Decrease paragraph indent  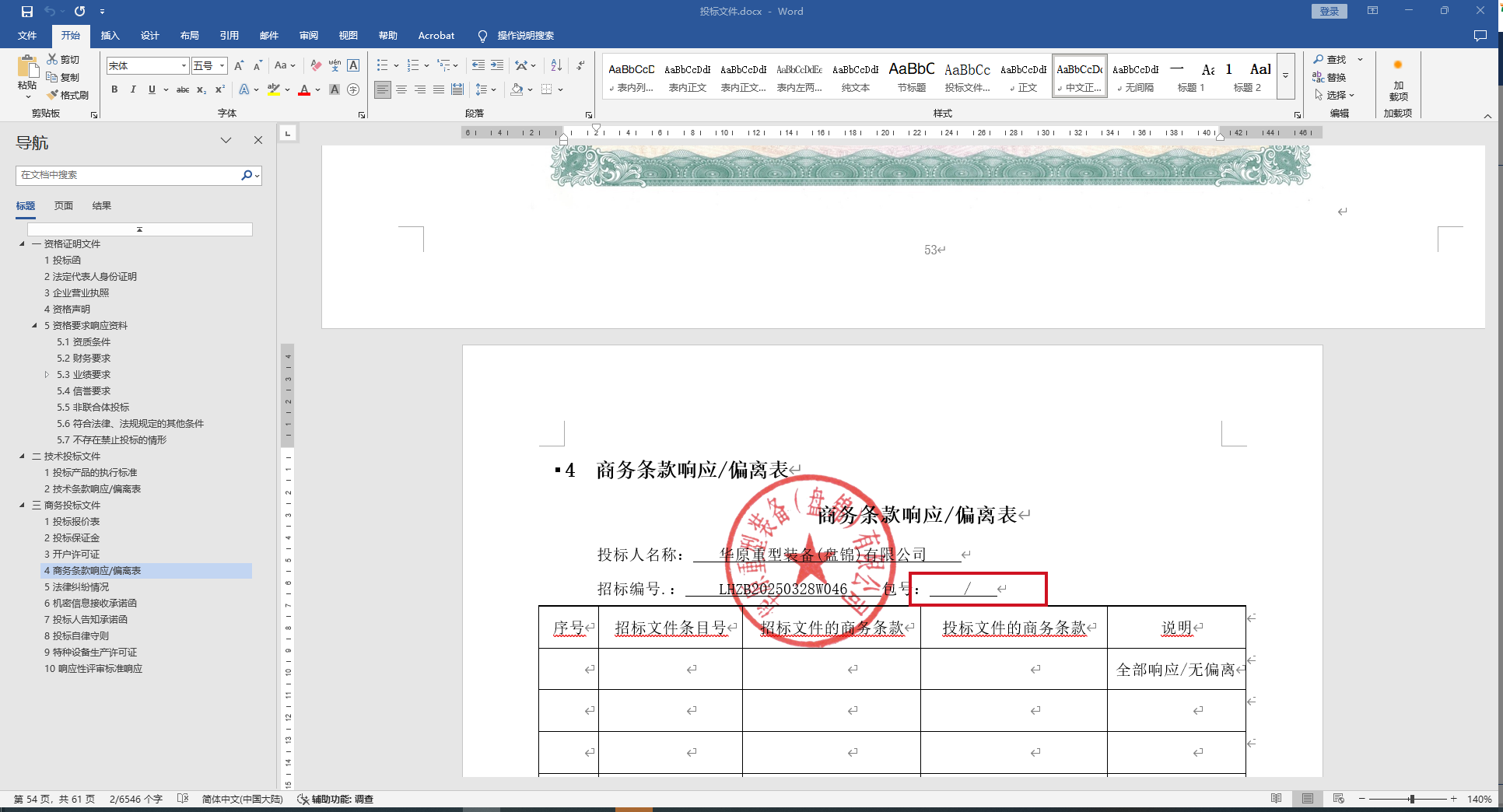(478, 65)
